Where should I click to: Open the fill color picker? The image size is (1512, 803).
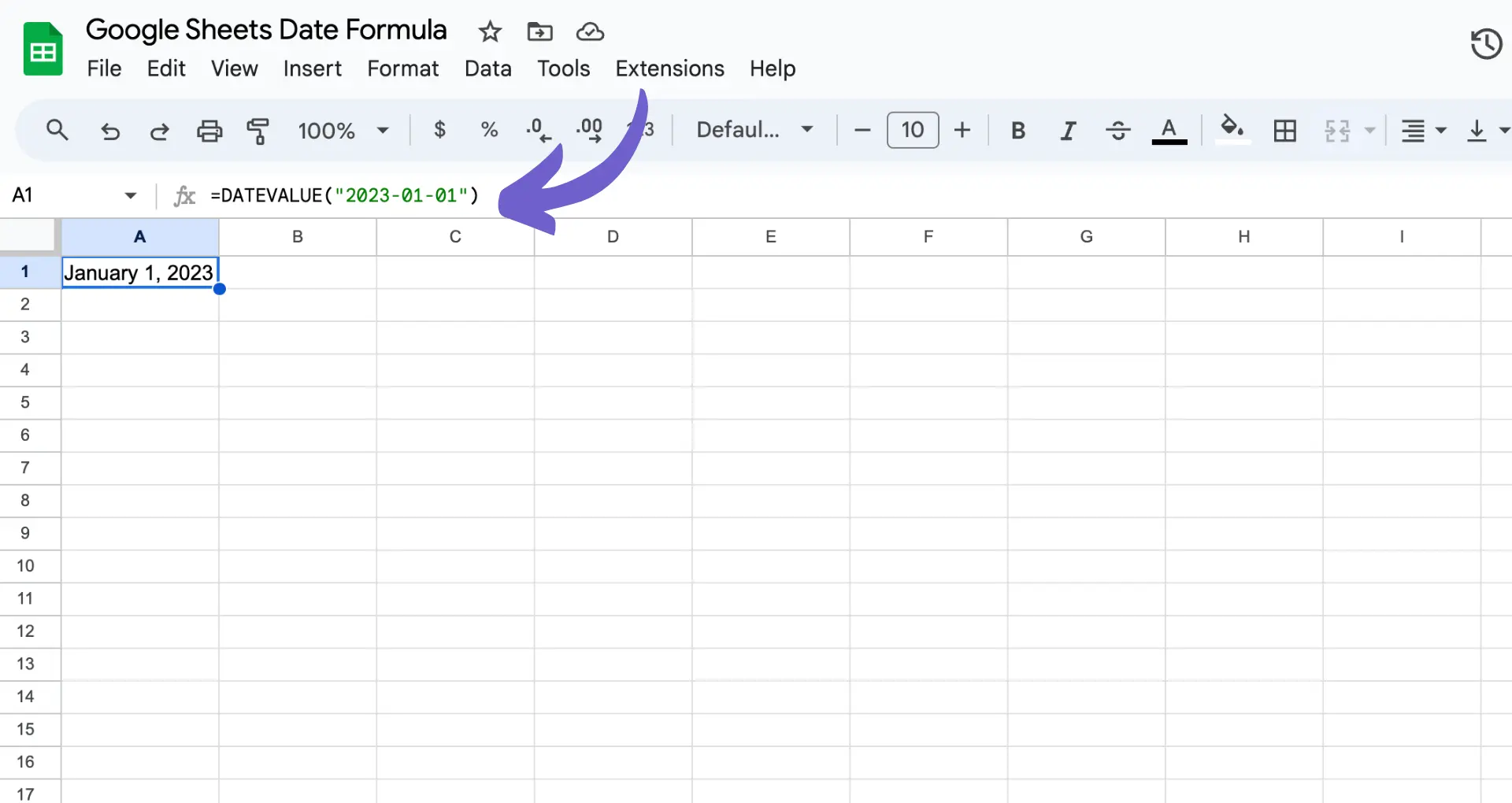(x=1232, y=129)
